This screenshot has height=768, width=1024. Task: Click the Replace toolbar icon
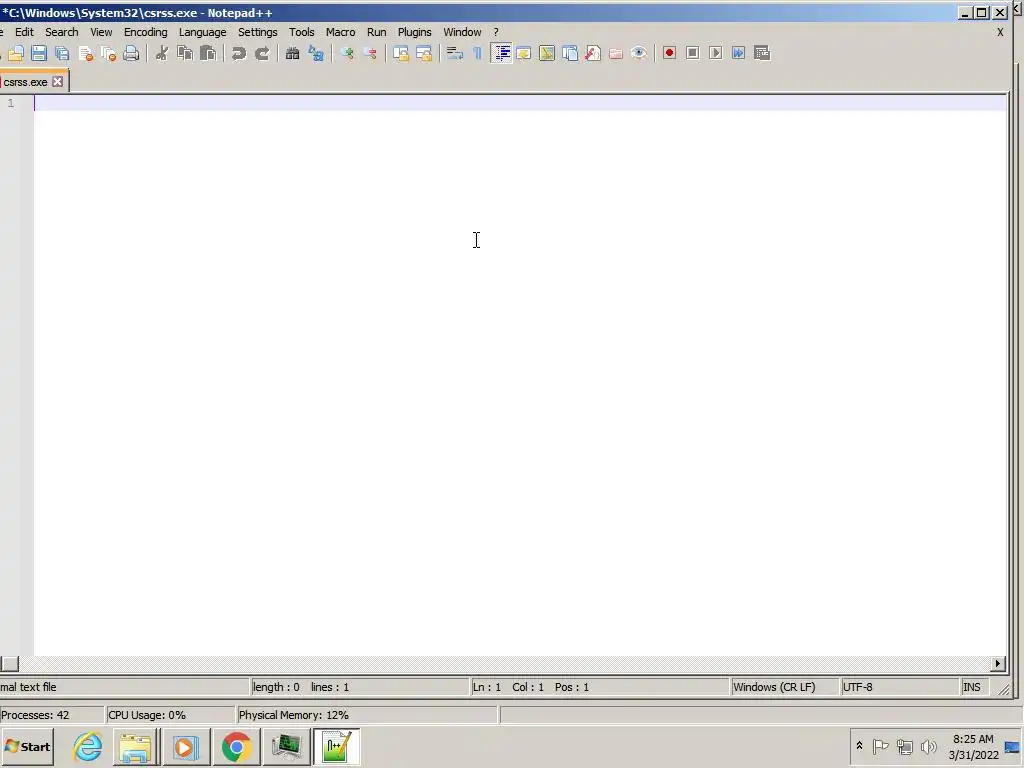pyautogui.click(x=316, y=53)
